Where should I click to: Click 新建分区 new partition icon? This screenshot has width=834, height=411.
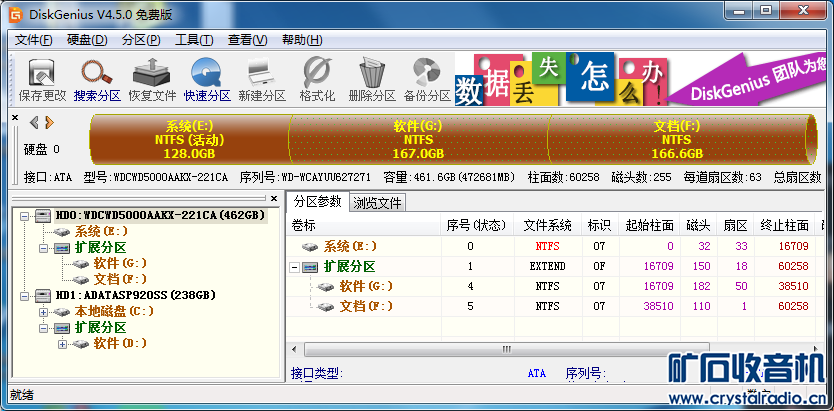click(261, 73)
